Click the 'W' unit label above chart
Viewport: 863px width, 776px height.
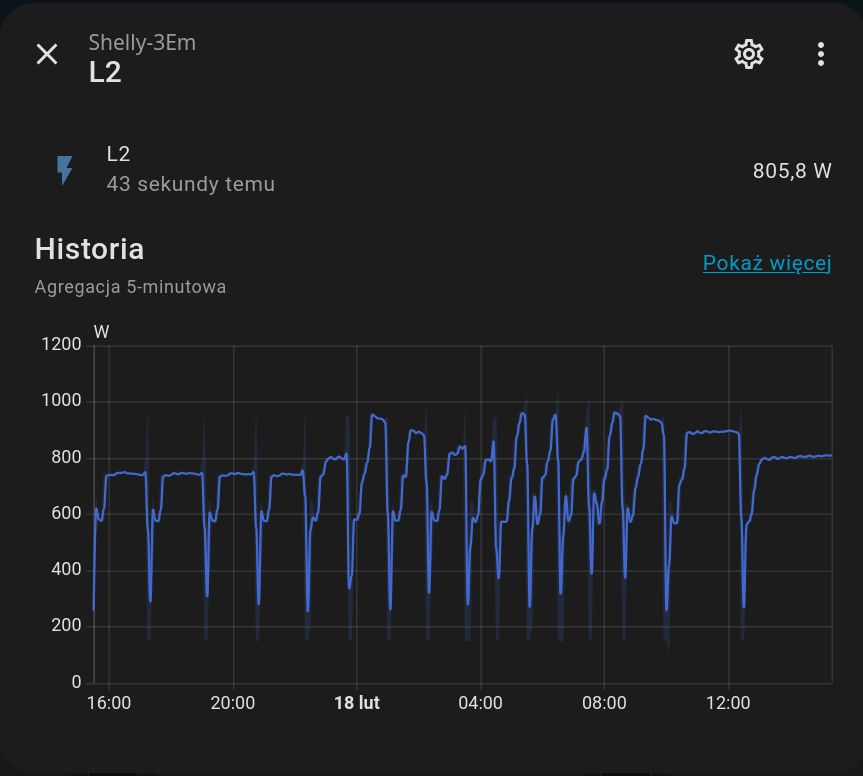pos(101,332)
